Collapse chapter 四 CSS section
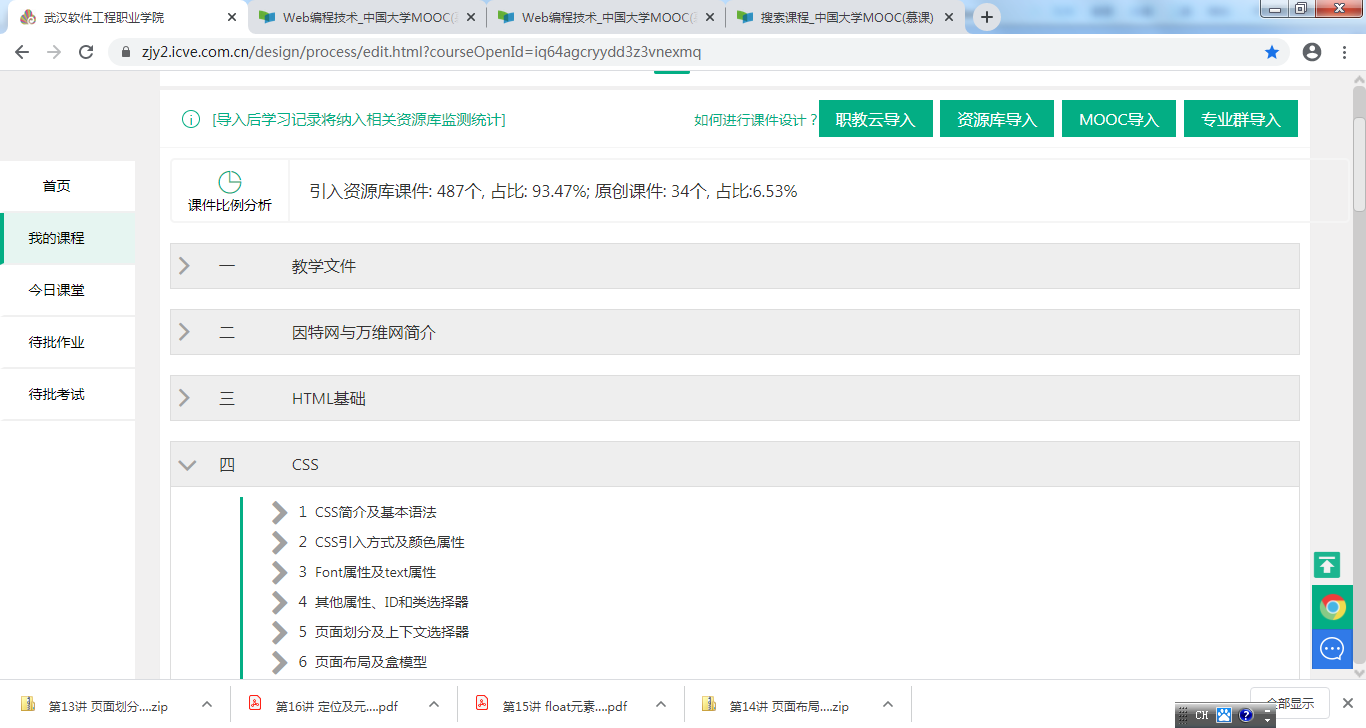 (x=187, y=464)
